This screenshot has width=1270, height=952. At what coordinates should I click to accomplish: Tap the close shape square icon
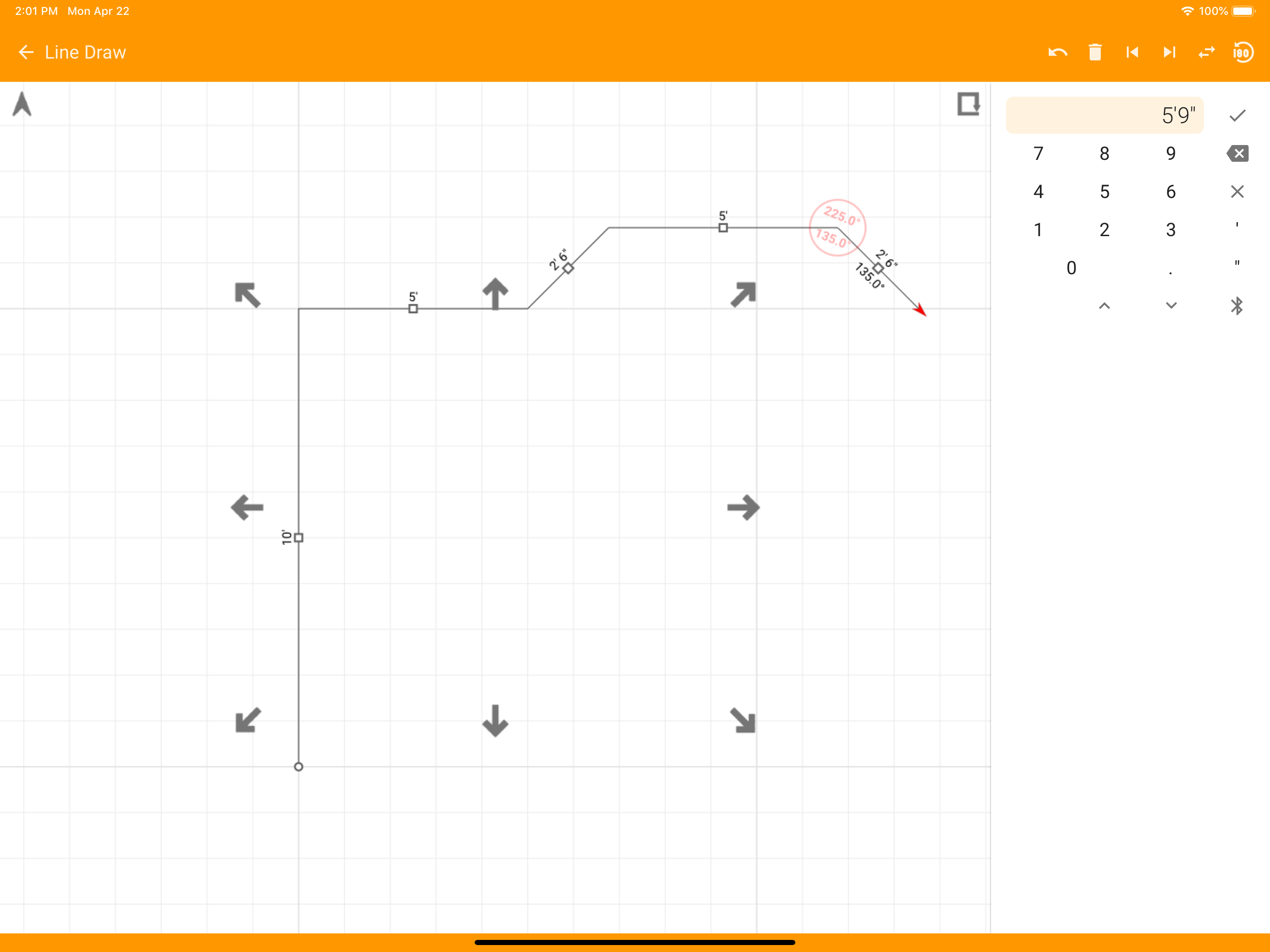(x=969, y=104)
